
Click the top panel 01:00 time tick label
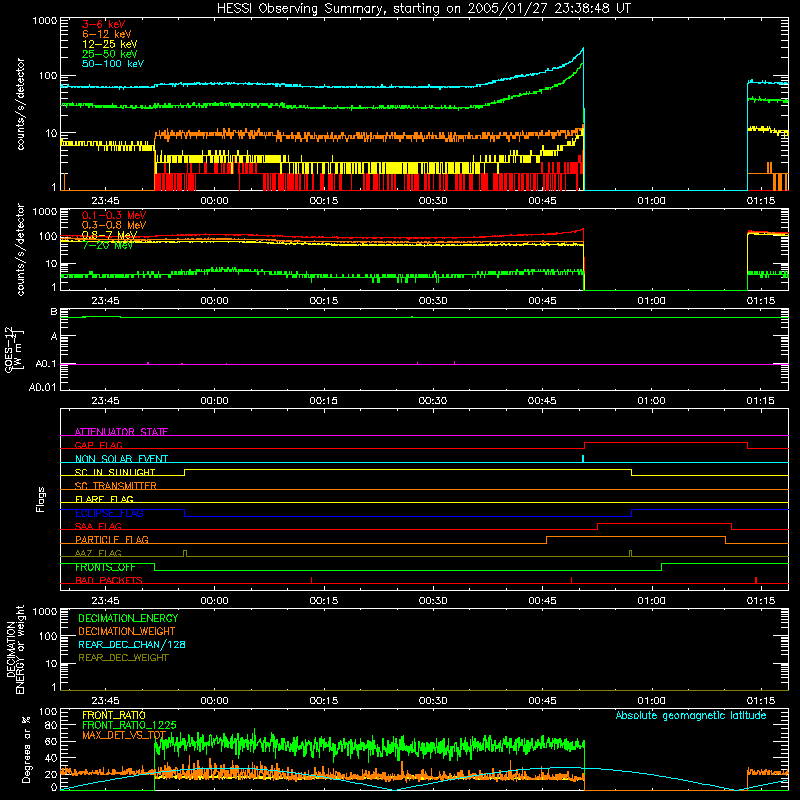pyautogui.click(x=652, y=201)
